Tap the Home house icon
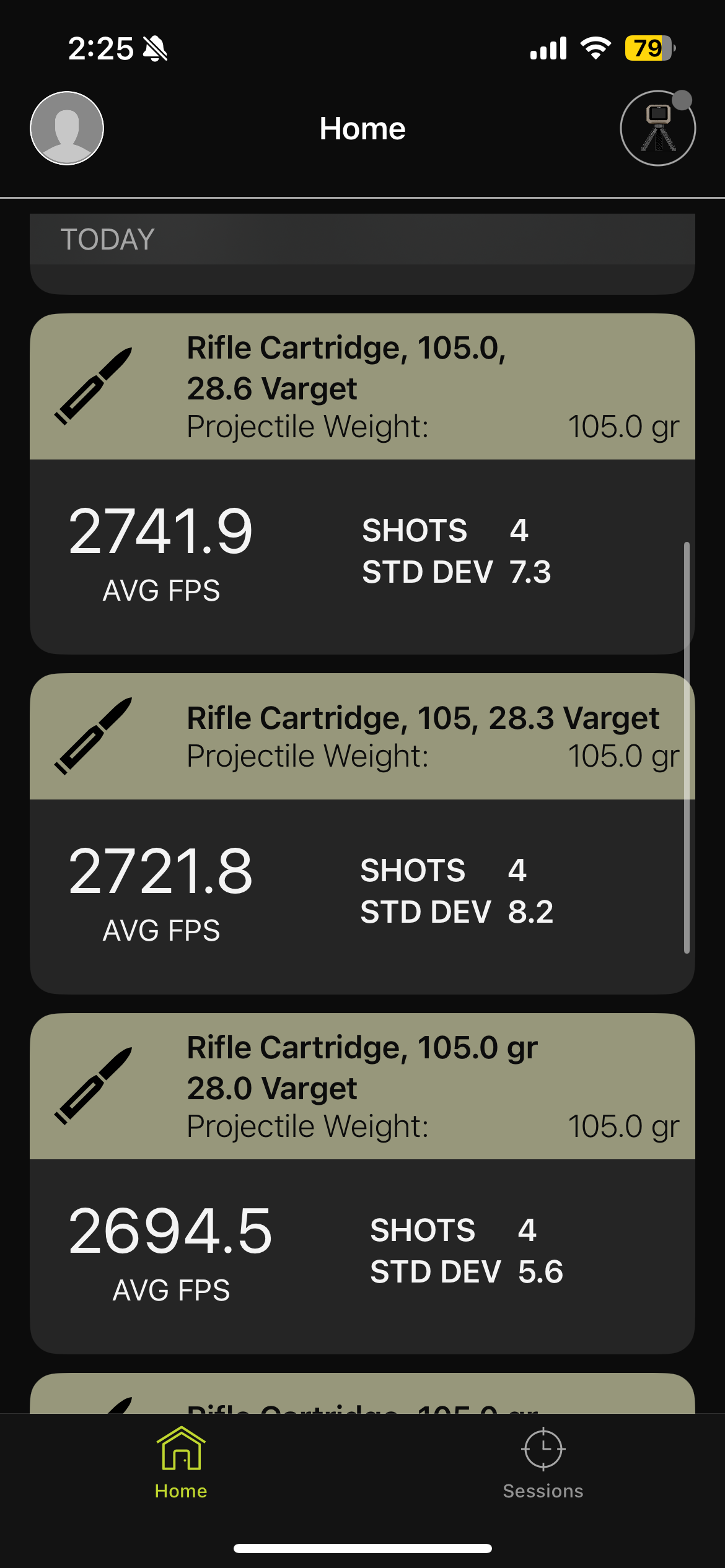725x1568 pixels. pyautogui.click(x=181, y=1449)
